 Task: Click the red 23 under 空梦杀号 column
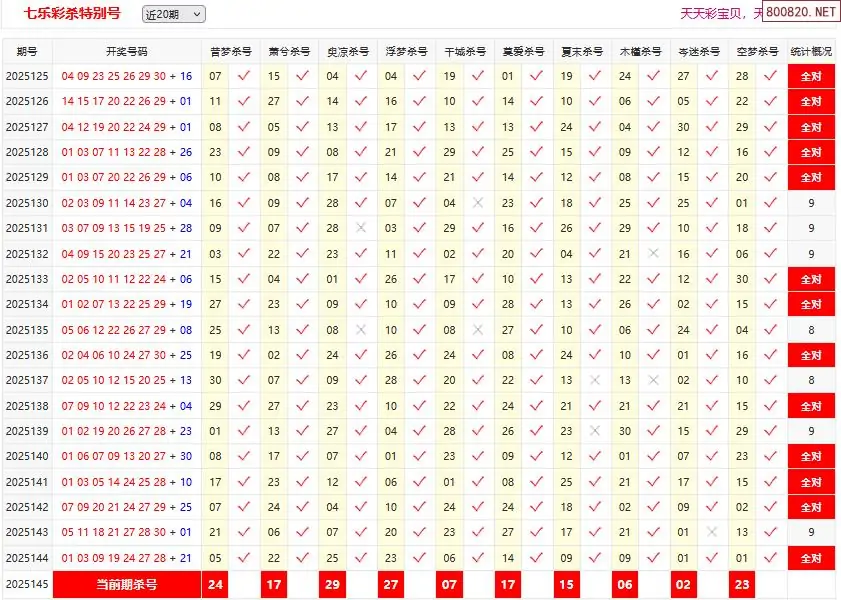tap(741, 584)
